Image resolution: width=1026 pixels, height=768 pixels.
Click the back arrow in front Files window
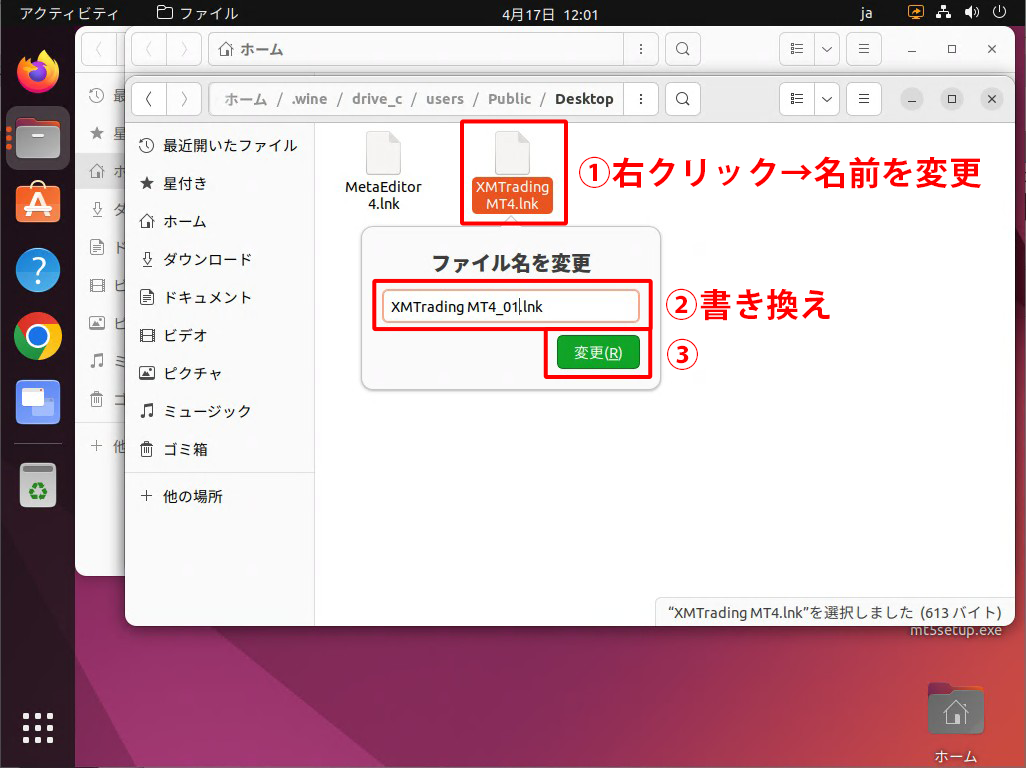pos(148,99)
